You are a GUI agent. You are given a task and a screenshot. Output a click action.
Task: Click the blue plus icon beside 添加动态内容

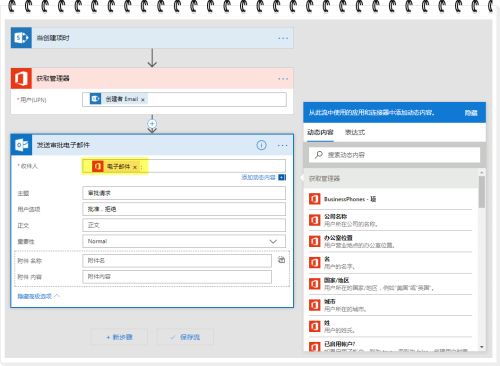[x=282, y=177]
